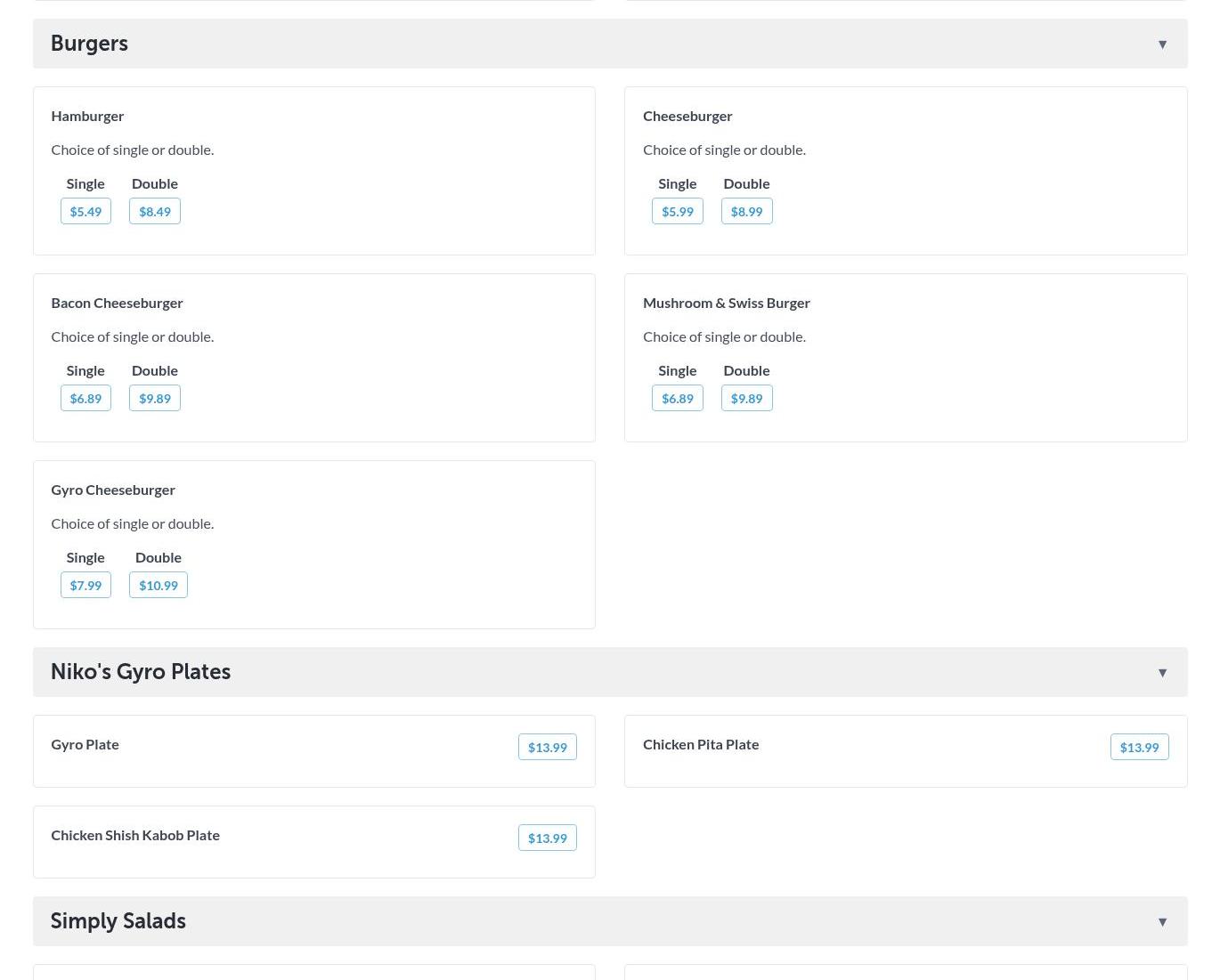Select Gyro Cheeseburger Double $10.99
1220x980 pixels.
159,586
